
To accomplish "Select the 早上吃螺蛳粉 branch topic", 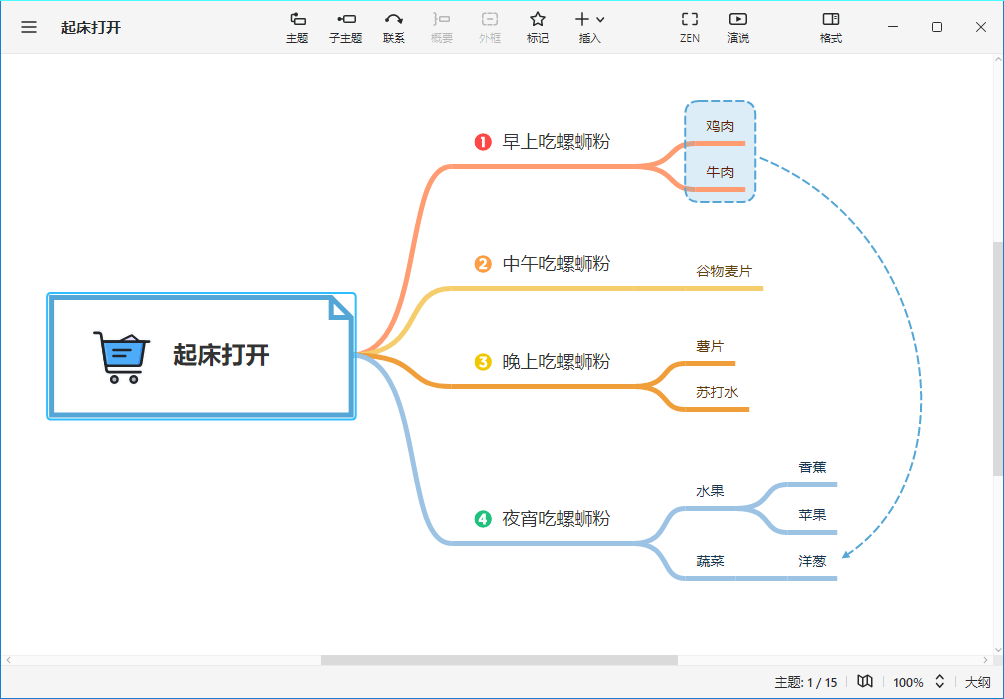I will pyautogui.click(x=555, y=142).
